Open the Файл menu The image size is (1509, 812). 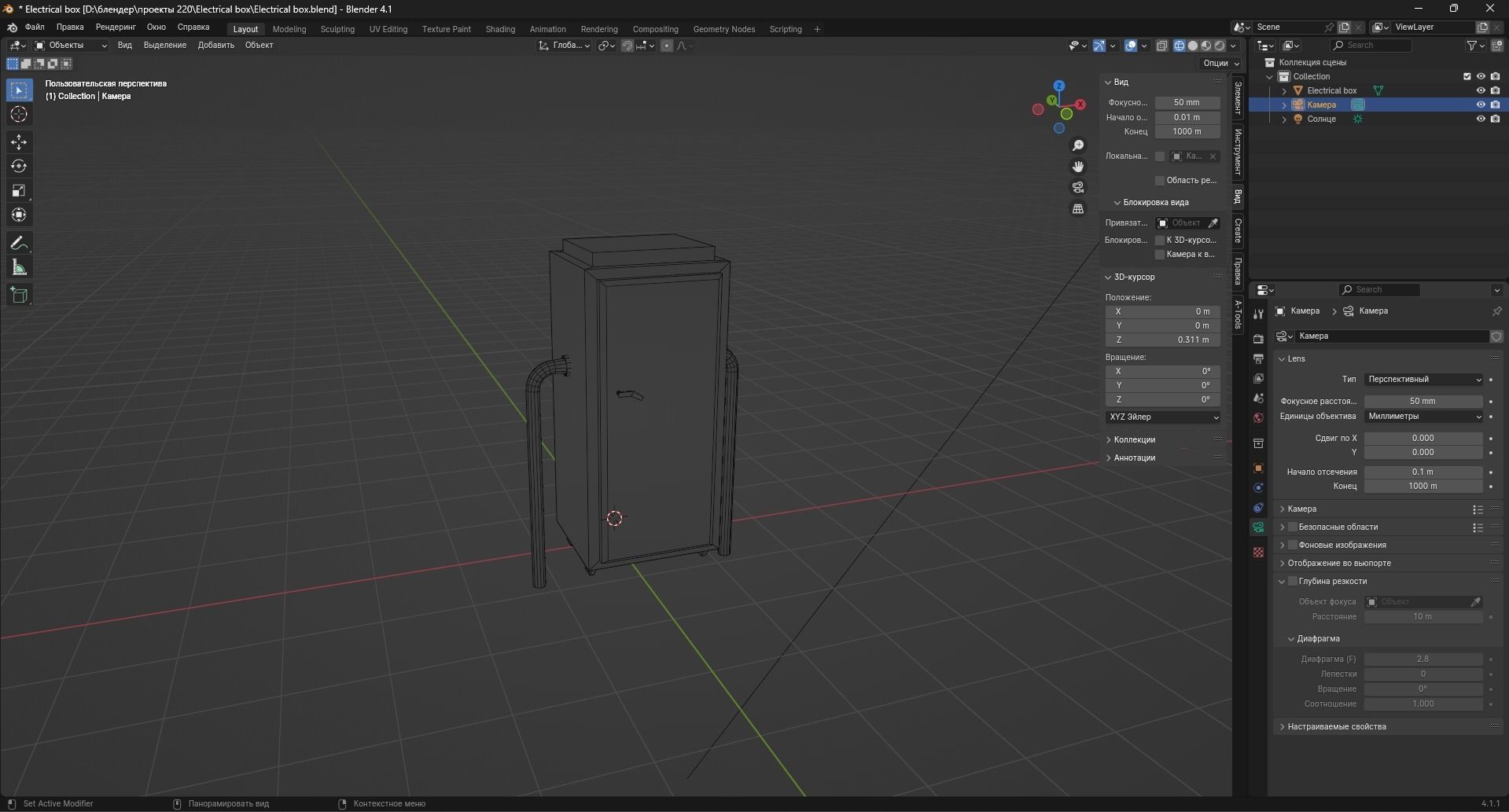pos(35,28)
